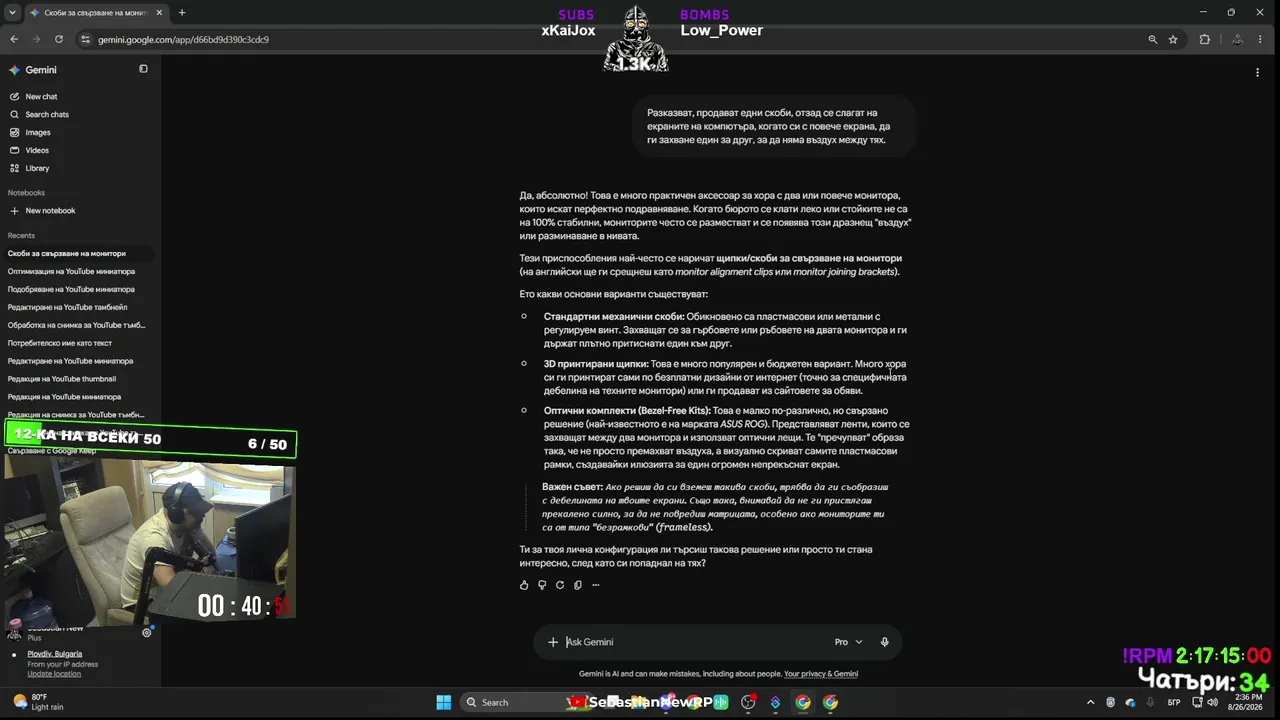Click the zoom indicator in address bar
This screenshot has height=720, width=1280.
[1153, 39]
